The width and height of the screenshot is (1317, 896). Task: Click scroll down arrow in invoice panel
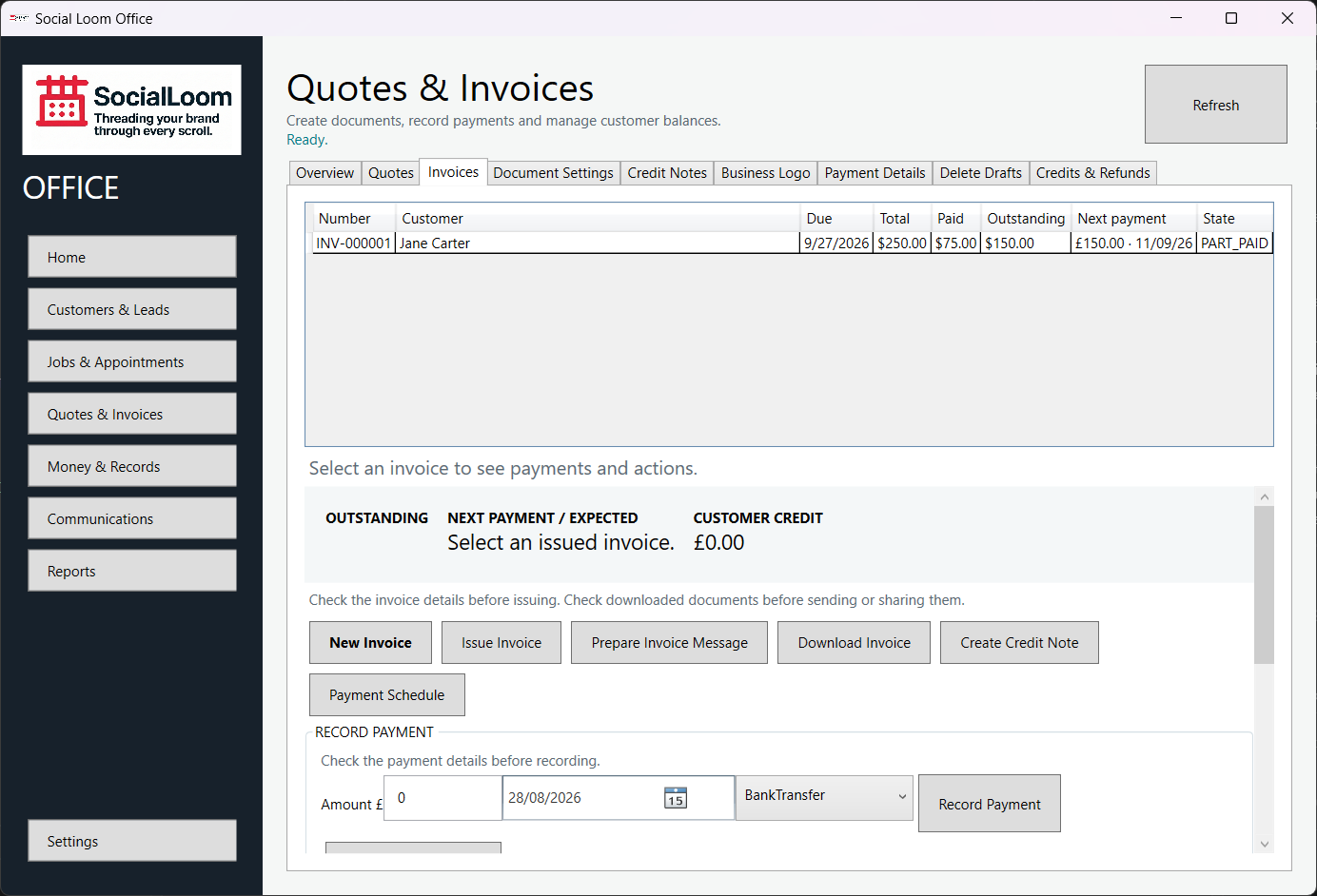tap(1264, 844)
